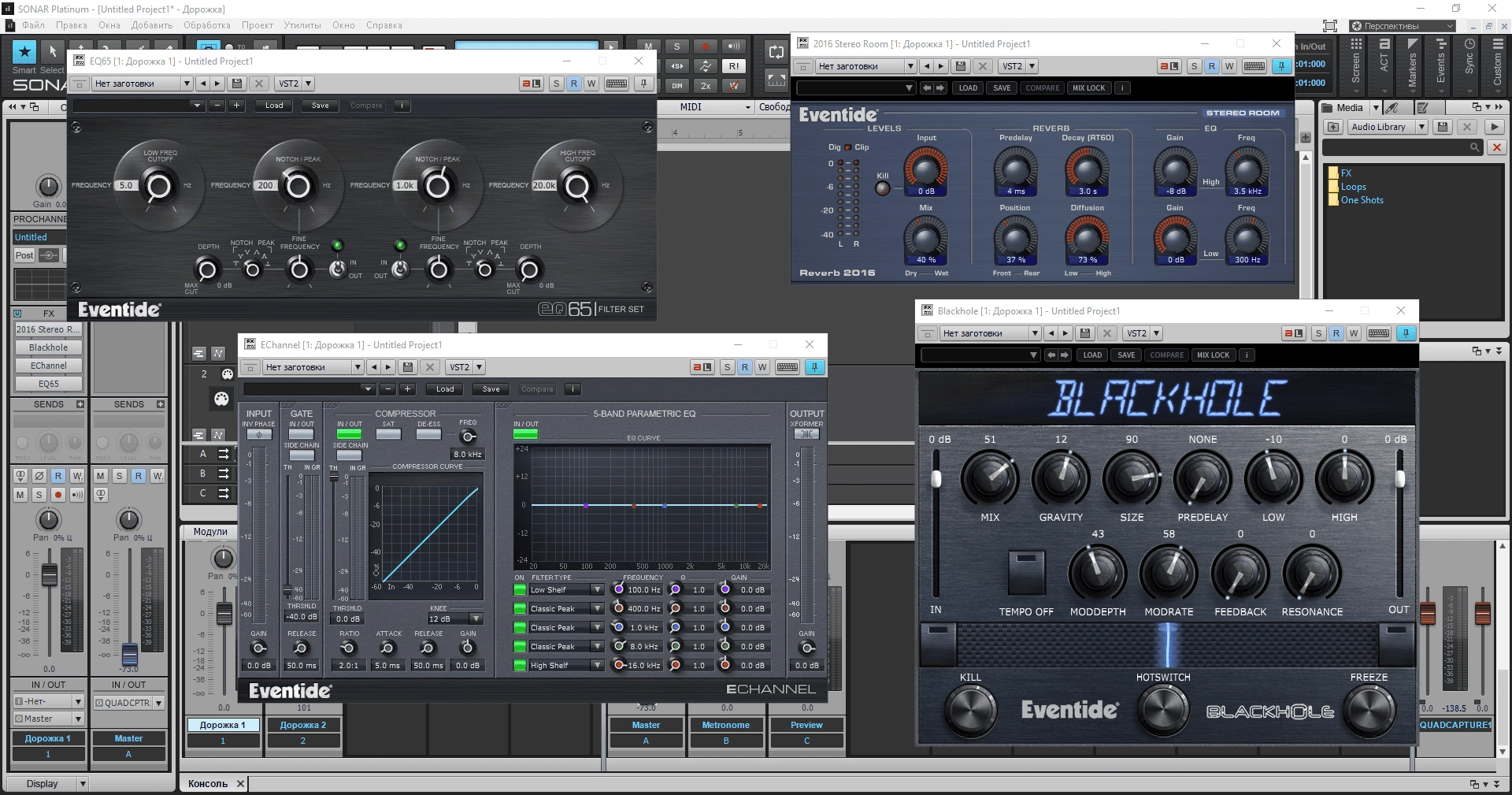This screenshot has width=1512, height=795.
Task: Click the minus button in EChannel preset bar
Action: click(387, 389)
